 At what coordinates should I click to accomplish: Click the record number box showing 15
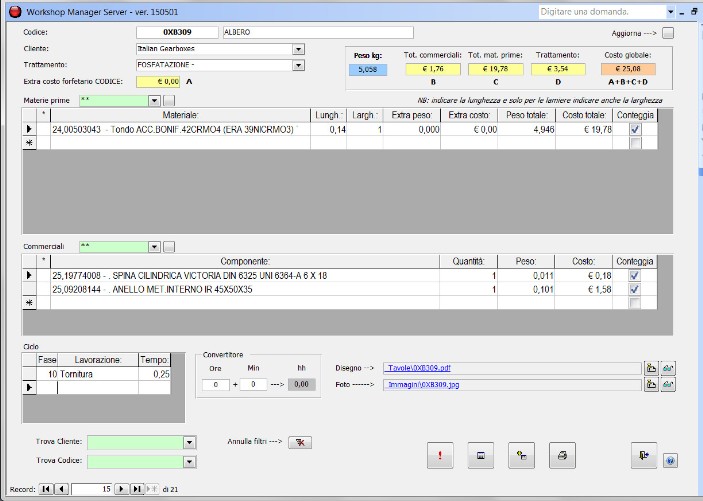coord(91,489)
